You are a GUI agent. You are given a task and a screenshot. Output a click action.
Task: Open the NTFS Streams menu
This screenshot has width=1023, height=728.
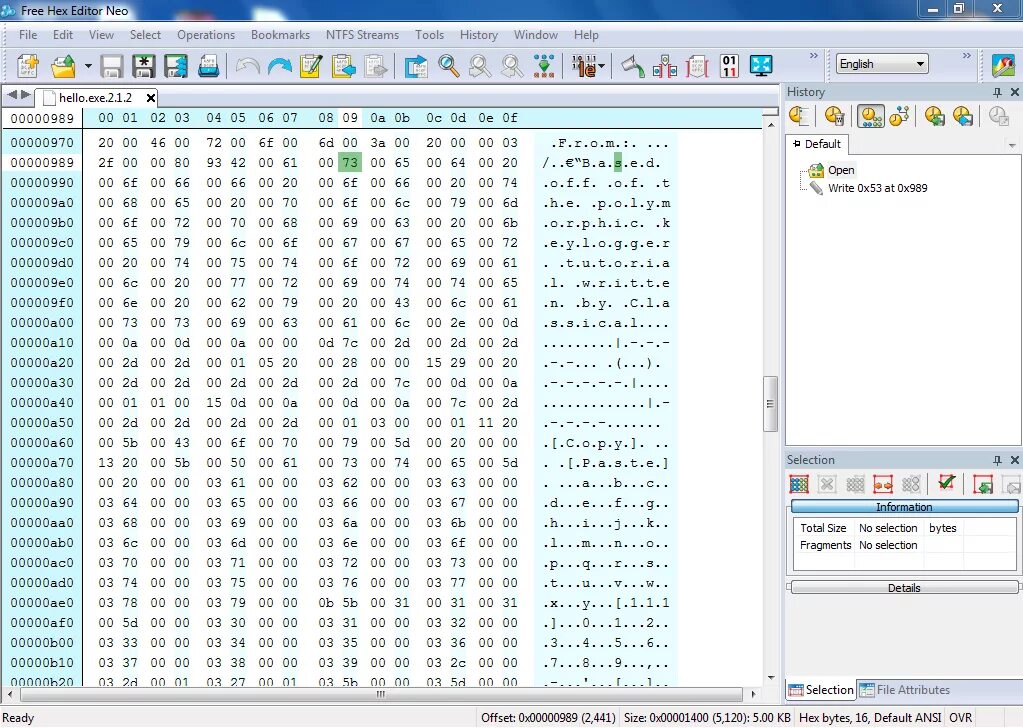pos(362,35)
